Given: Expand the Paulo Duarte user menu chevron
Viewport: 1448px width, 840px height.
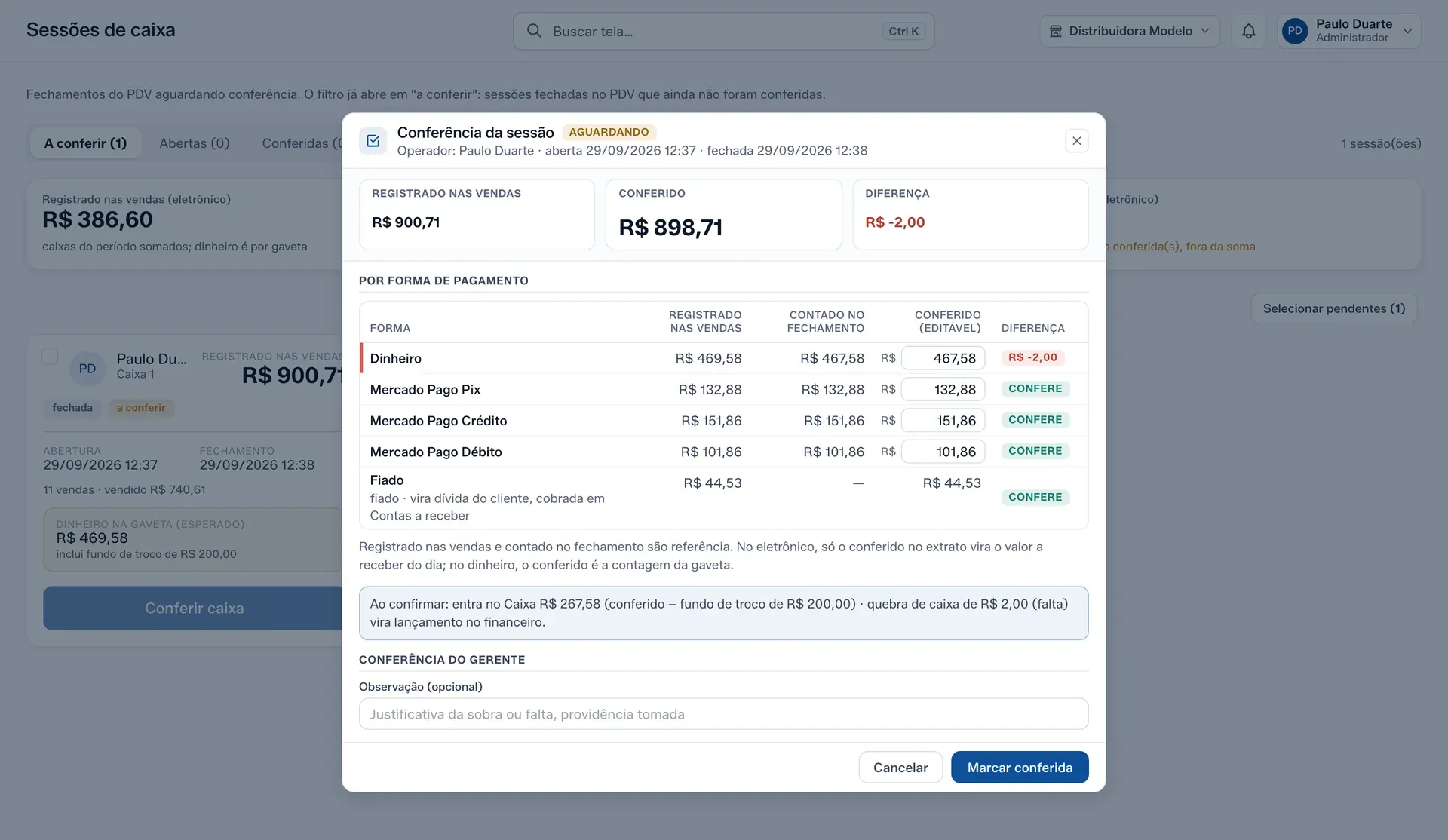Looking at the screenshot, I should (1407, 31).
